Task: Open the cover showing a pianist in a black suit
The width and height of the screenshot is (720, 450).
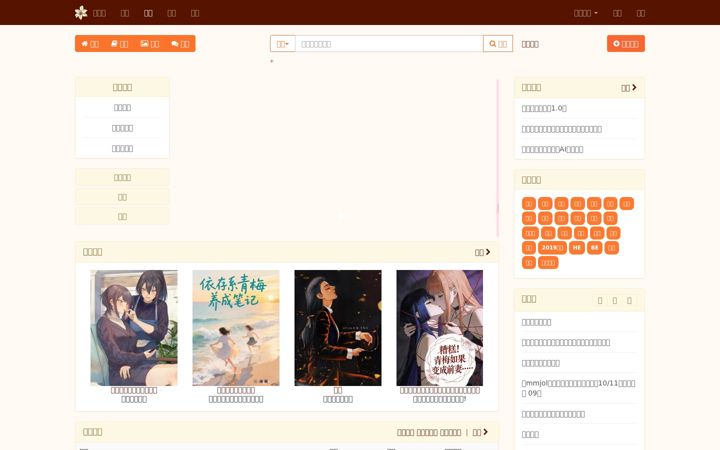Action: (x=338, y=328)
